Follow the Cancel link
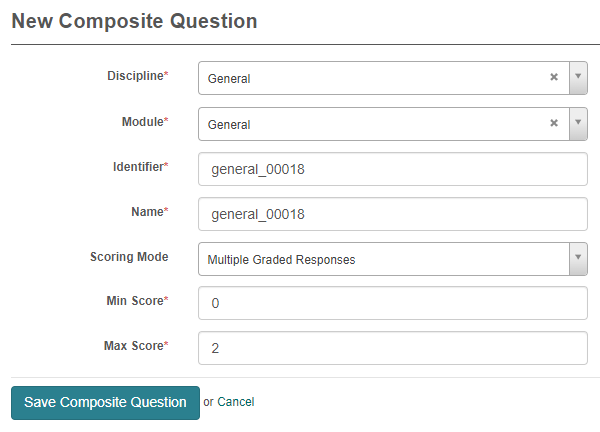Screen dimensions: 600x432 coord(236,402)
